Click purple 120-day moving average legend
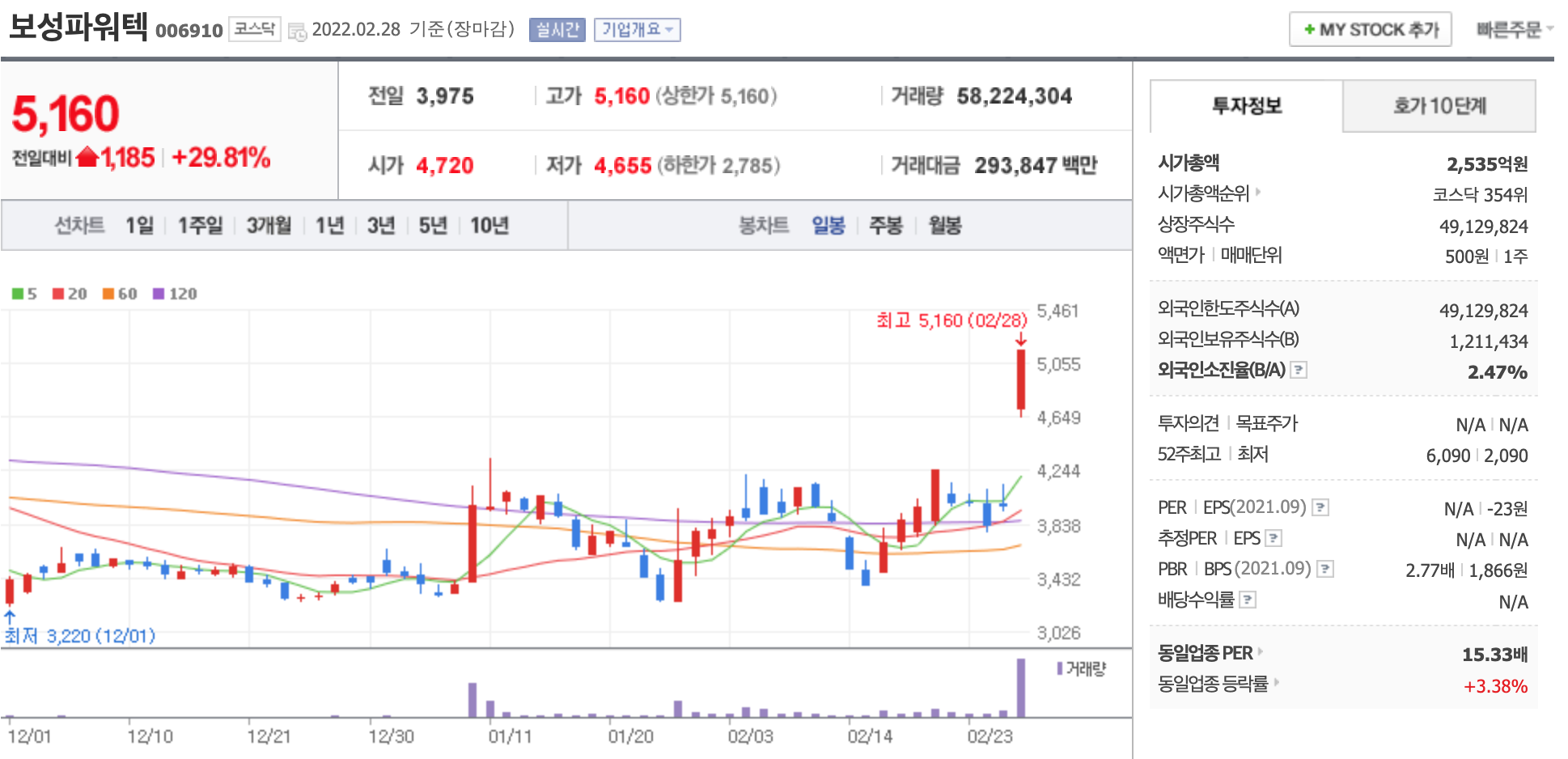This screenshot has width=1568, height=759. point(175,294)
